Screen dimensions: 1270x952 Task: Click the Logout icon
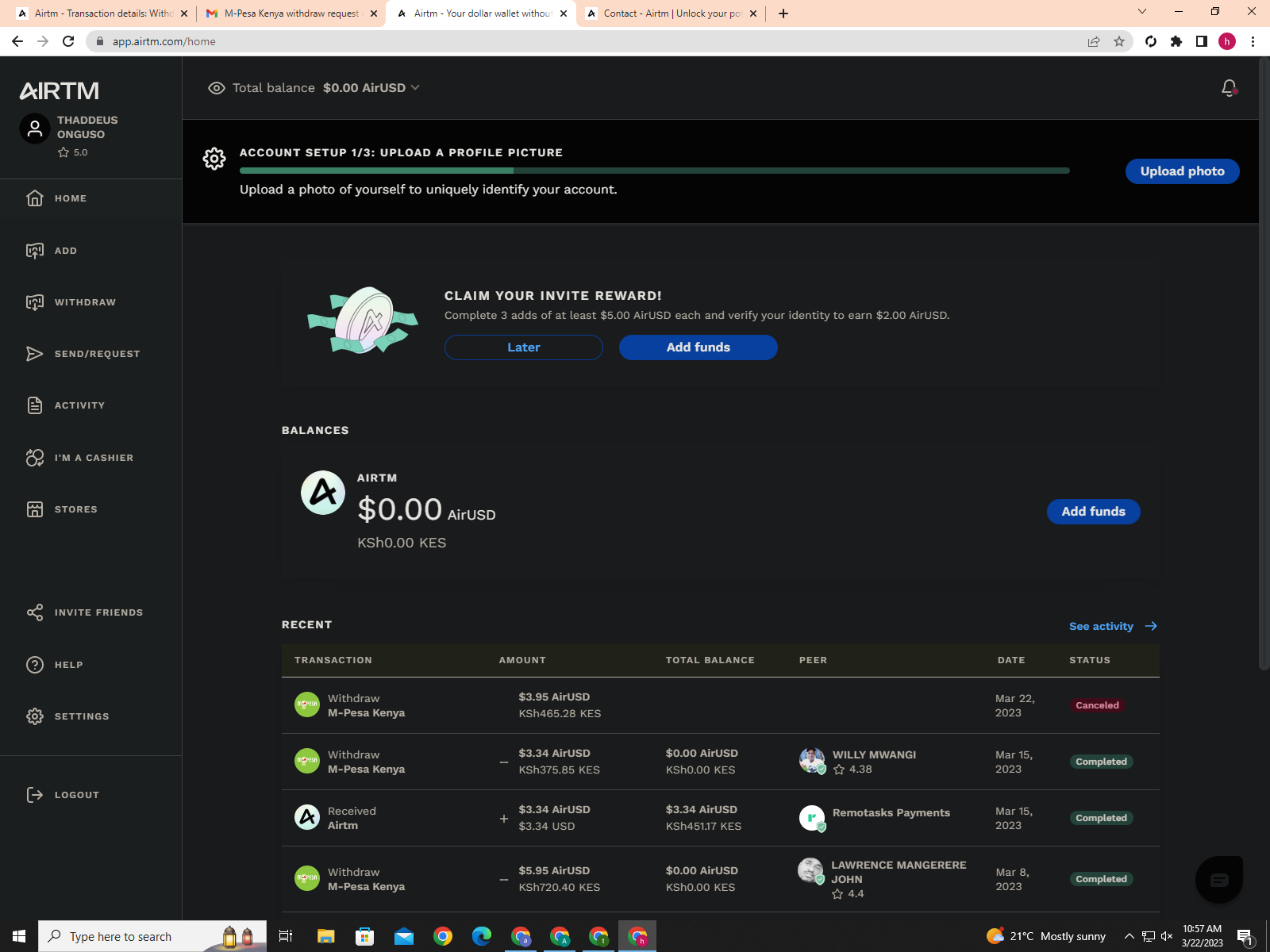click(x=35, y=795)
